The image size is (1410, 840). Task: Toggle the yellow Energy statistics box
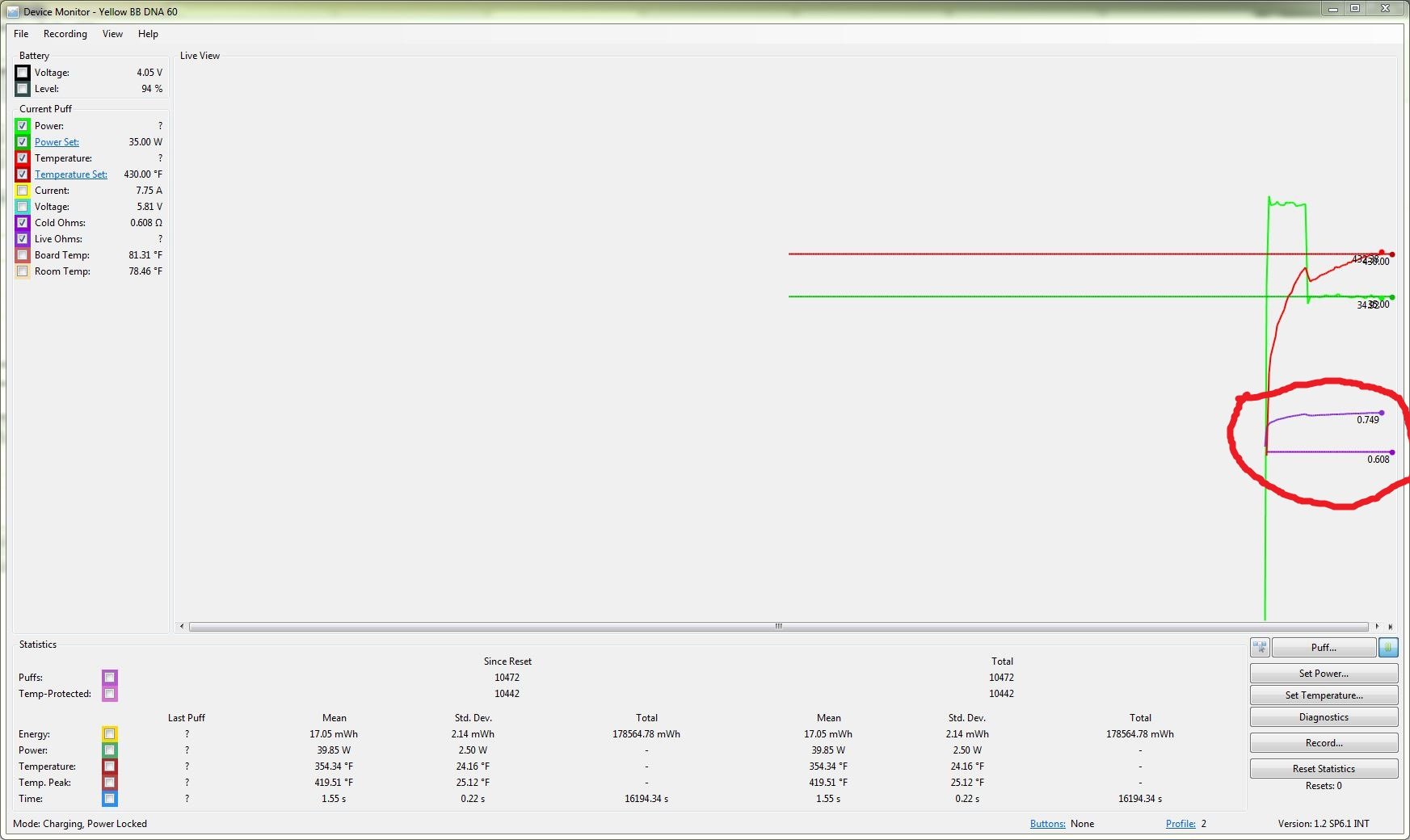point(109,733)
